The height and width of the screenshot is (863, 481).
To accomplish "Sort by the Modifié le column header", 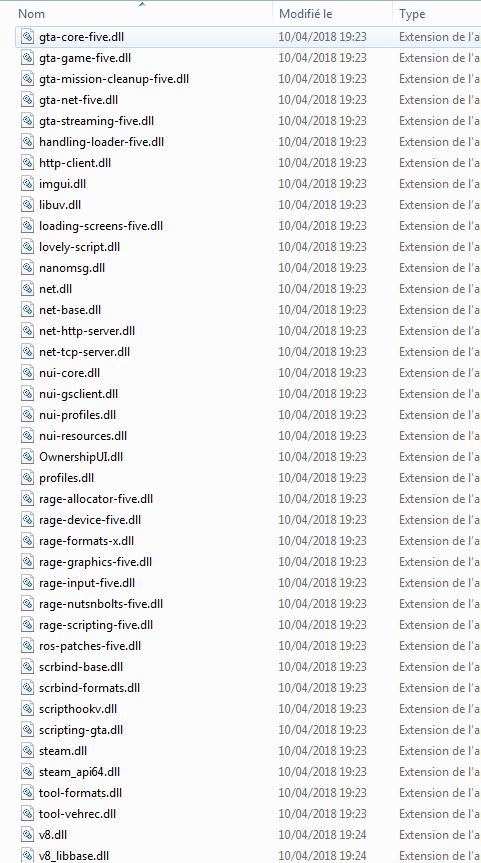I will click(305, 14).
